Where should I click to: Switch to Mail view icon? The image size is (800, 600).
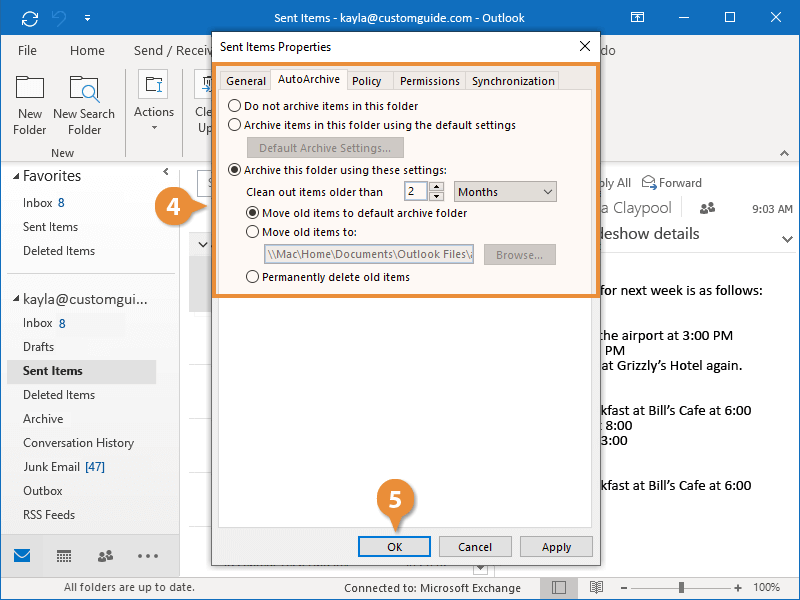22,556
